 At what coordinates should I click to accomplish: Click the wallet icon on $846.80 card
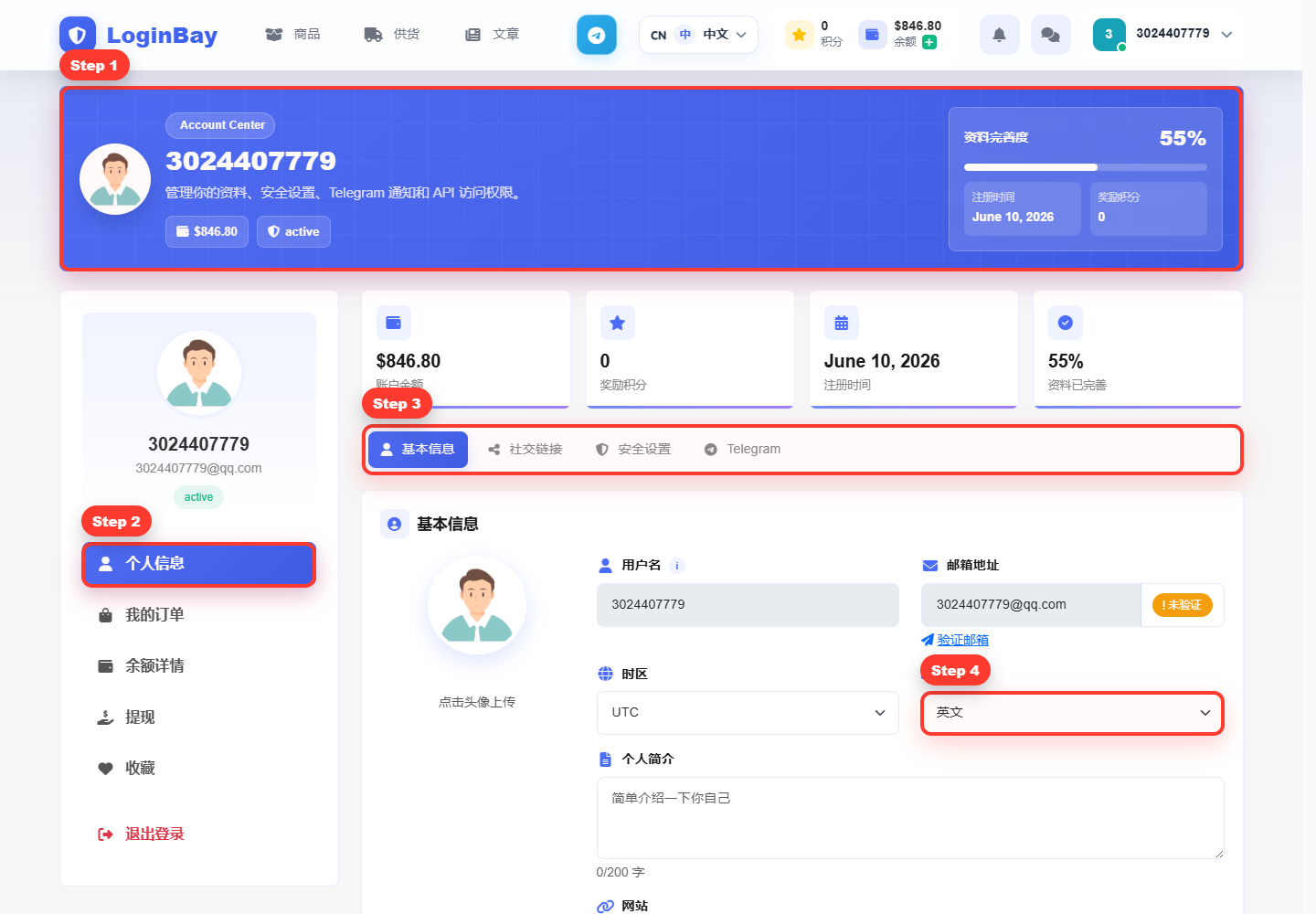pyautogui.click(x=394, y=323)
